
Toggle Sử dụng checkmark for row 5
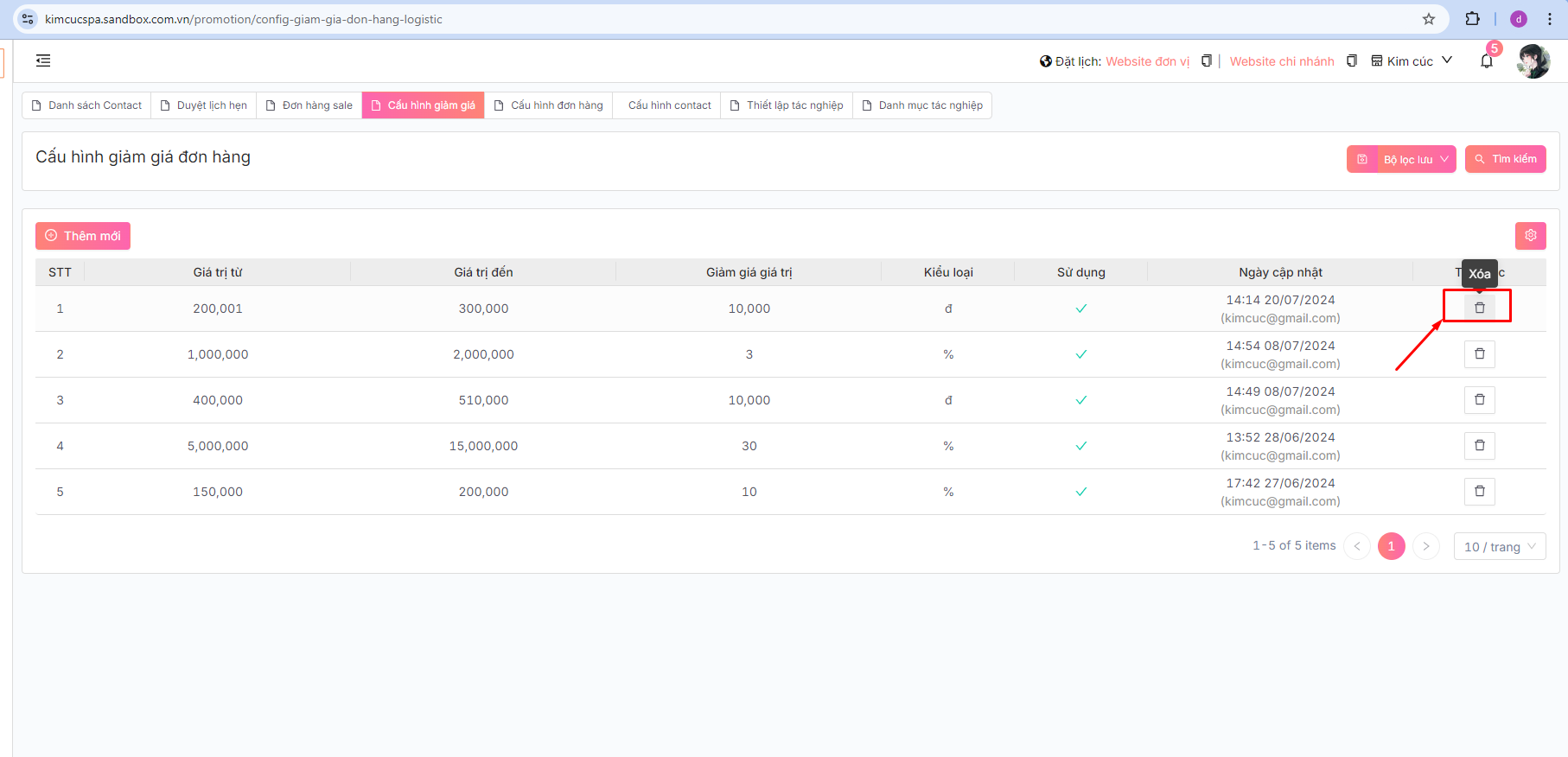point(1080,492)
